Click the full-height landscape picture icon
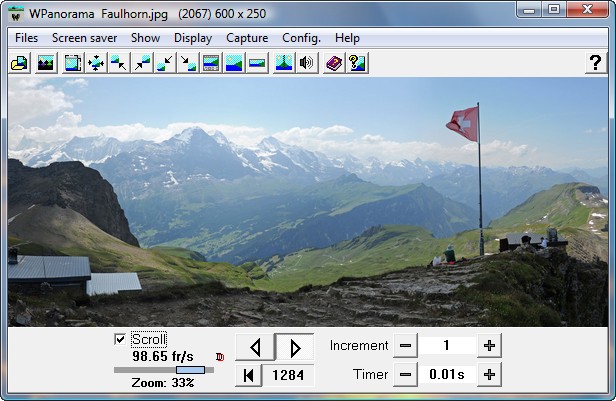Viewport: 616px width, 401px height. coord(234,63)
